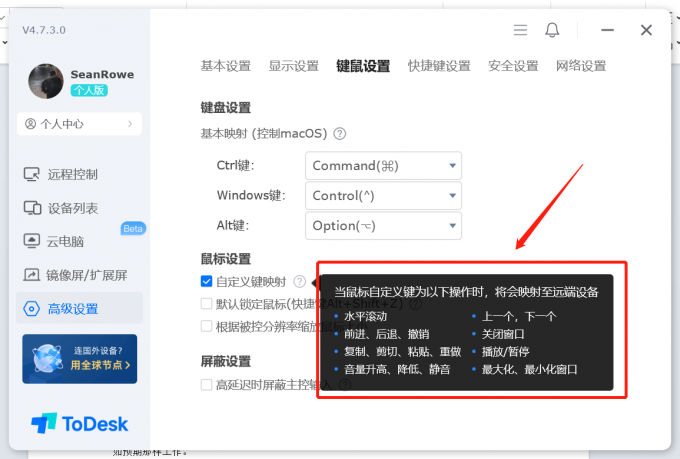Click the 键盘设置 heading
This screenshot has width=680, height=459.
[x=226, y=108]
